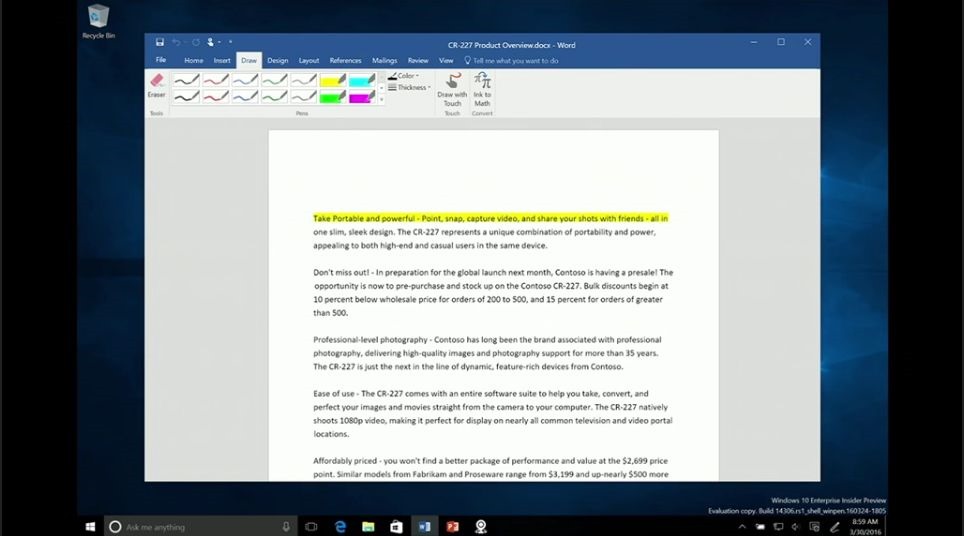Pick the bright green highlighter pen
The image size is (964, 536).
point(333,97)
